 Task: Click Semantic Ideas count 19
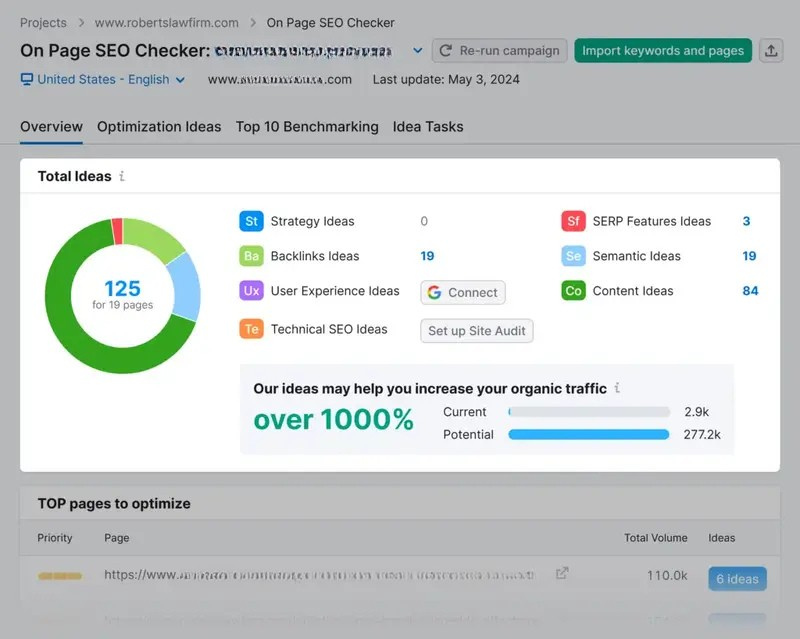(749, 256)
